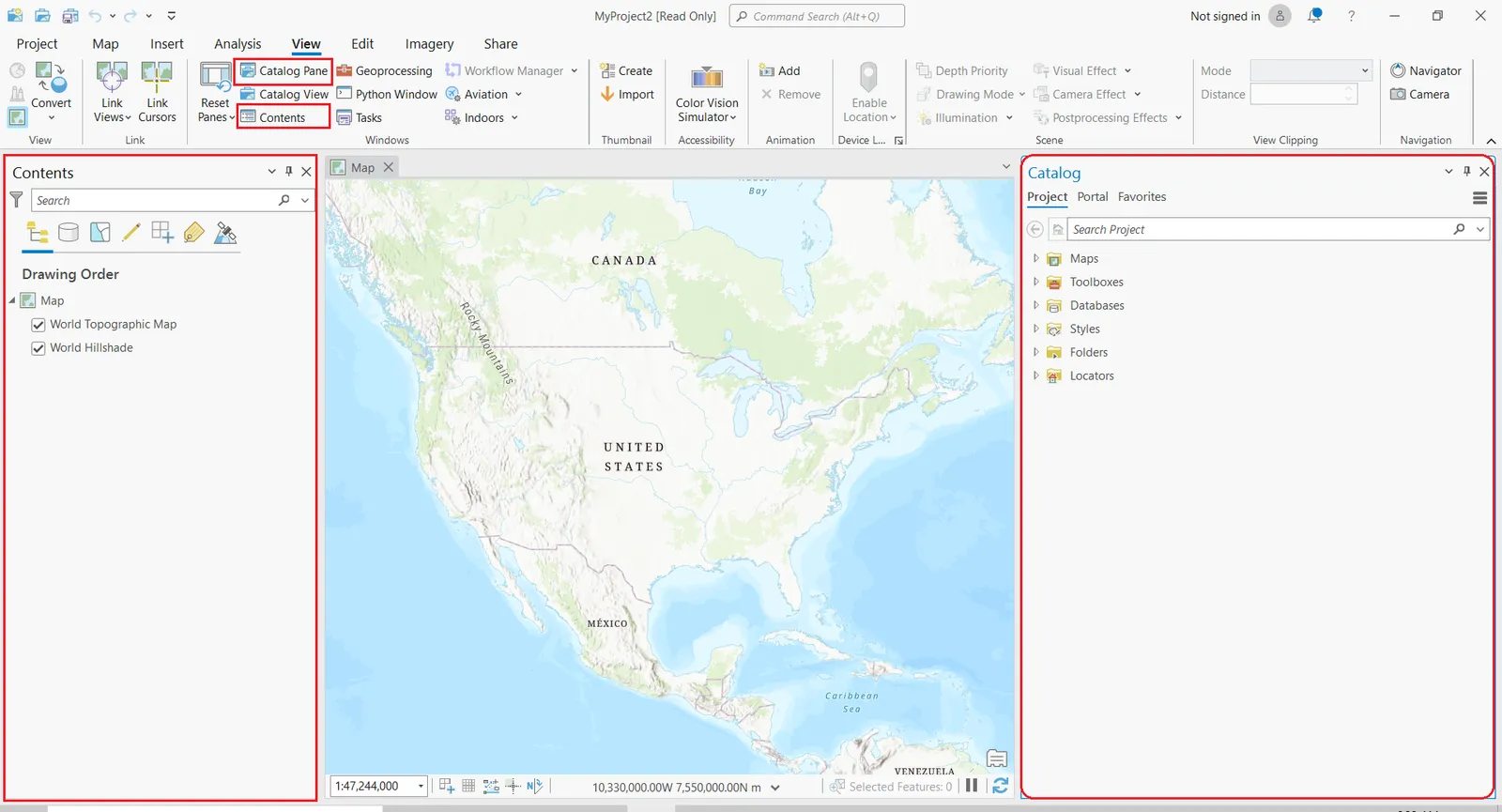Image resolution: width=1502 pixels, height=812 pixels.
Task: Click Color Vision Simulator icon
Action: (707, 78)
